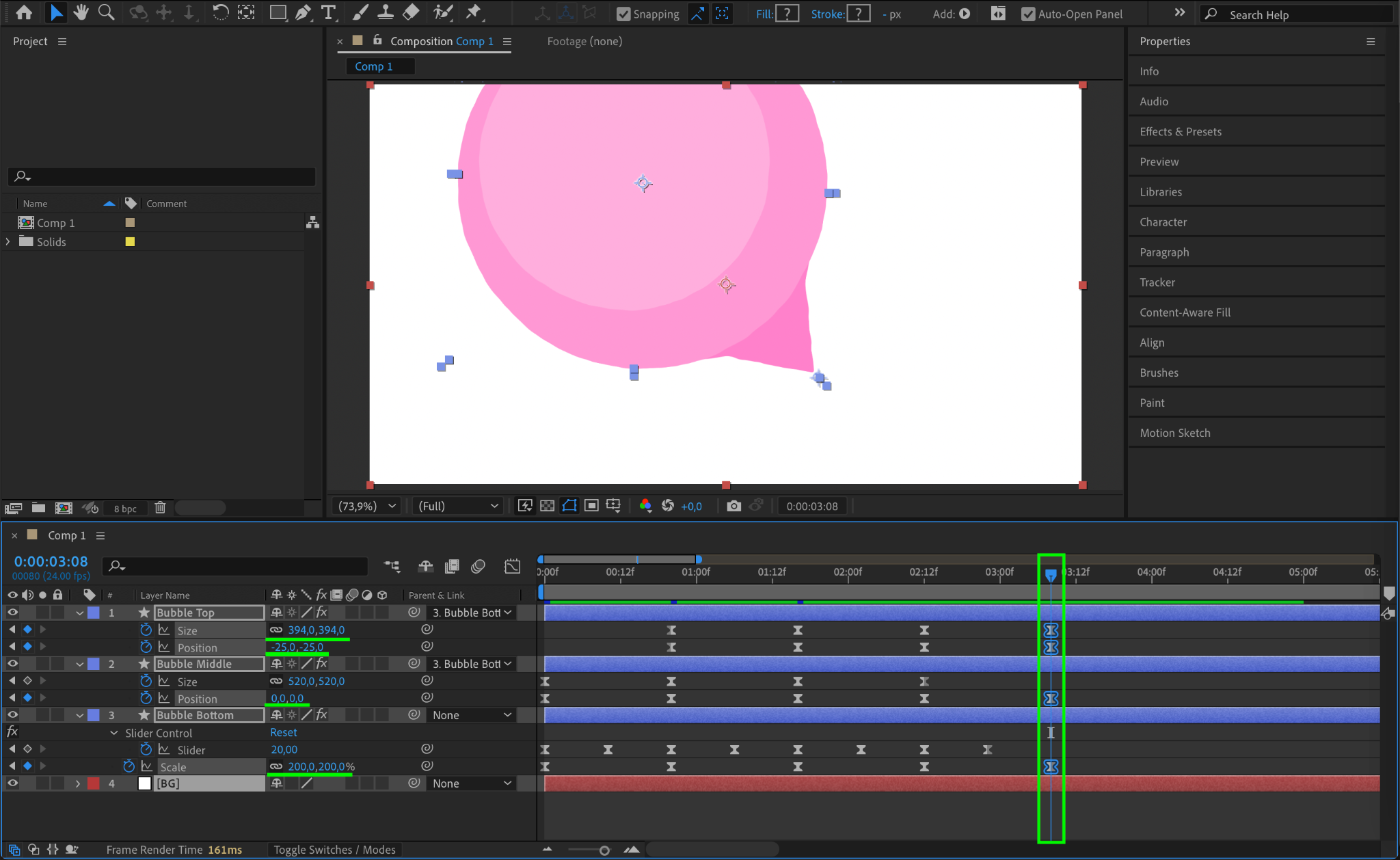
Task: Select the Puppet Pin tool
Action: point(473,12)
